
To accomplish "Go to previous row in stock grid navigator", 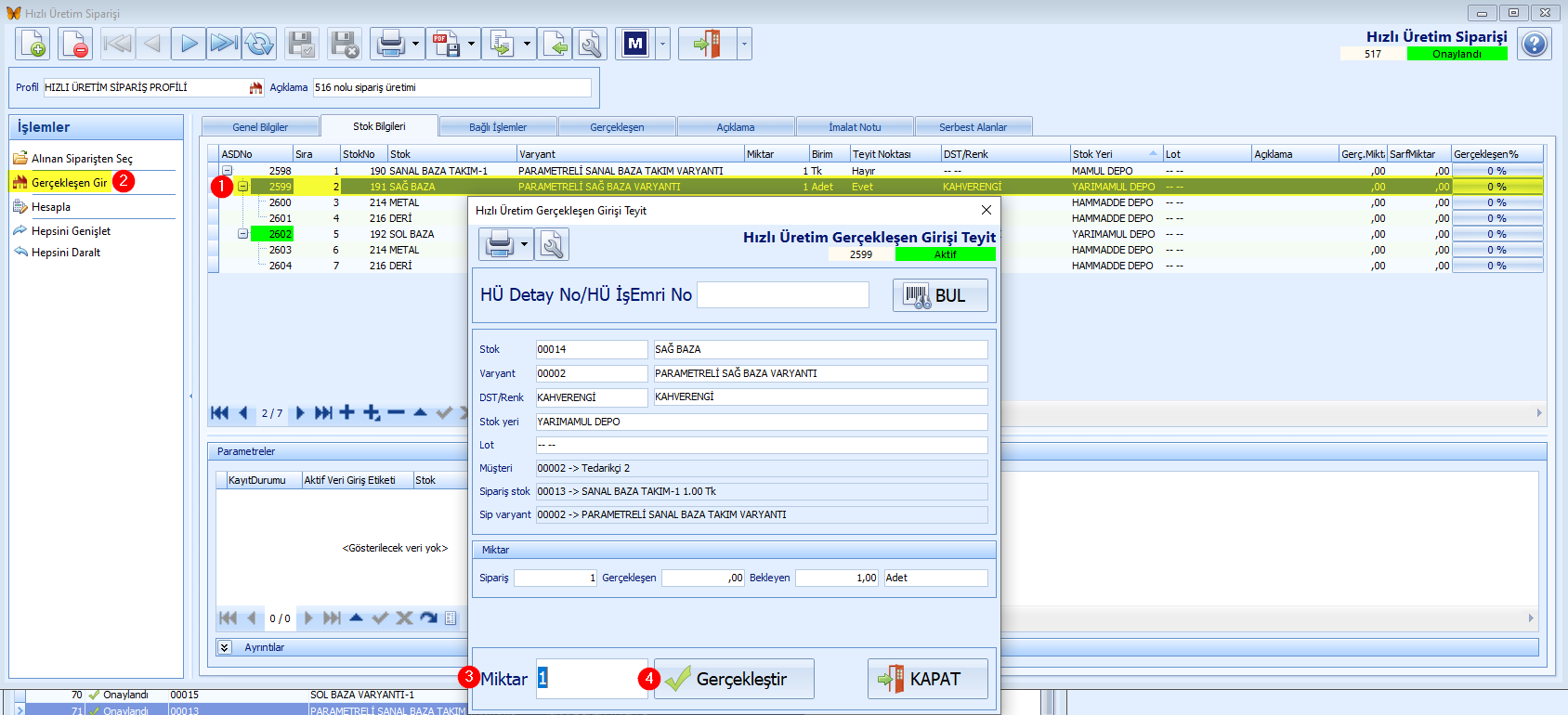I will [243, 413].
